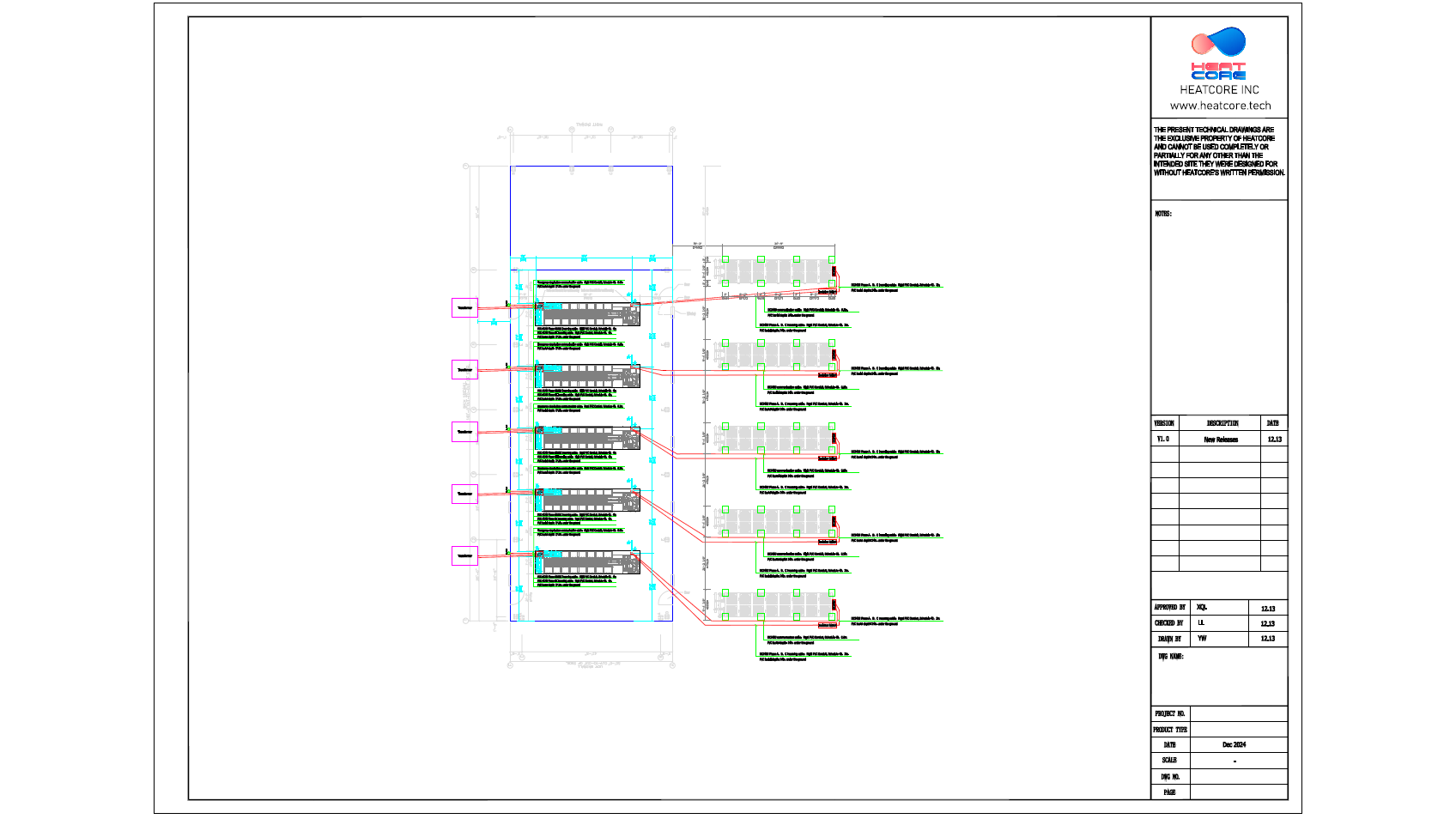The height and width of the screenshot is (819, 1456).
Task: Select the V1.0 version cell
Action: (1162, 439)
